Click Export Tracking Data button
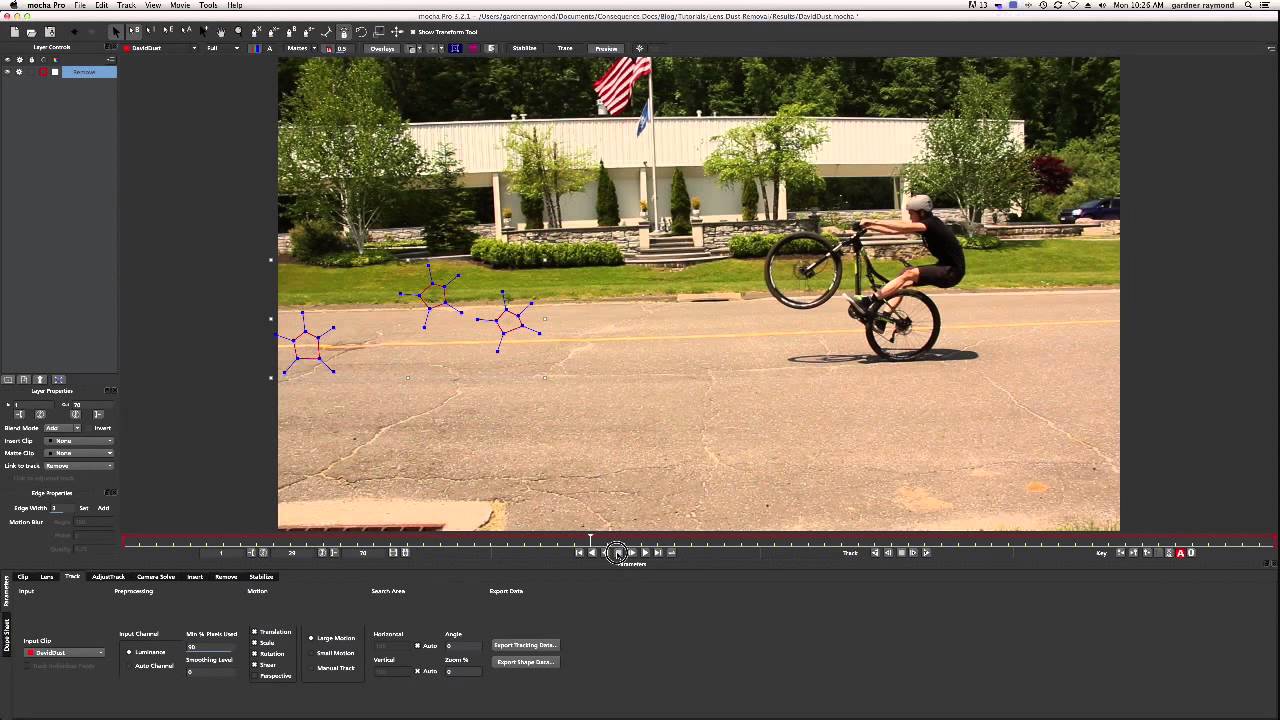Image resolution: width=1280 pixels, height=720 pixels. tap(525, 645)
